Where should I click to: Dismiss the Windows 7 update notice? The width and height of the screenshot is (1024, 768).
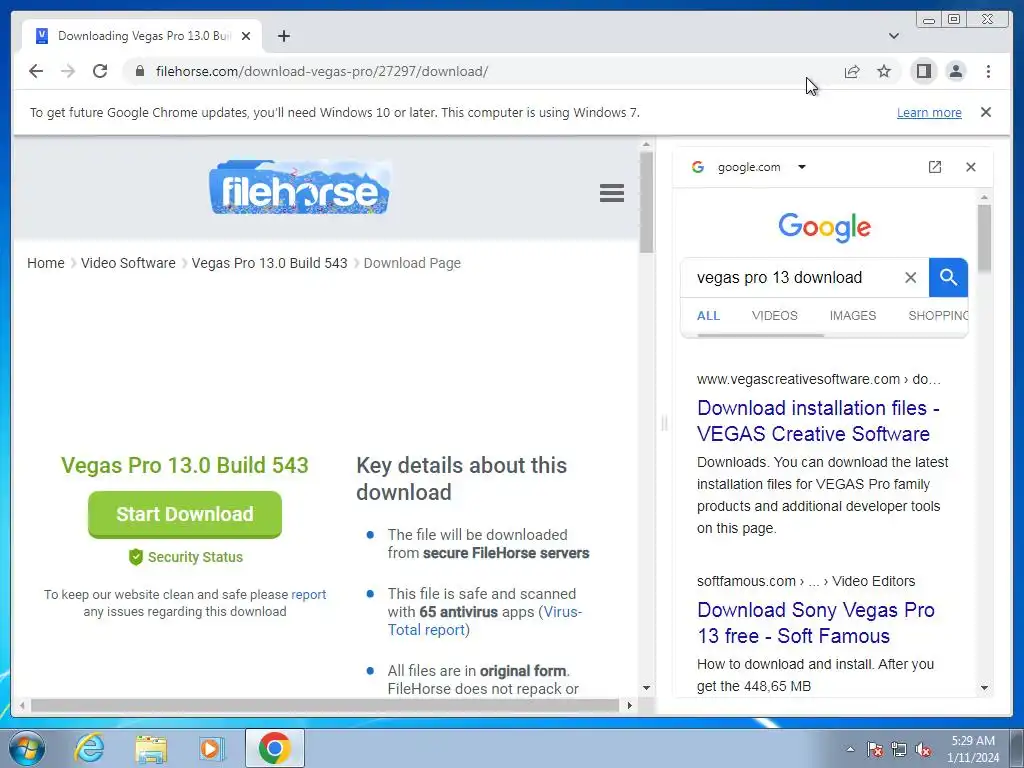click(985, 112)
